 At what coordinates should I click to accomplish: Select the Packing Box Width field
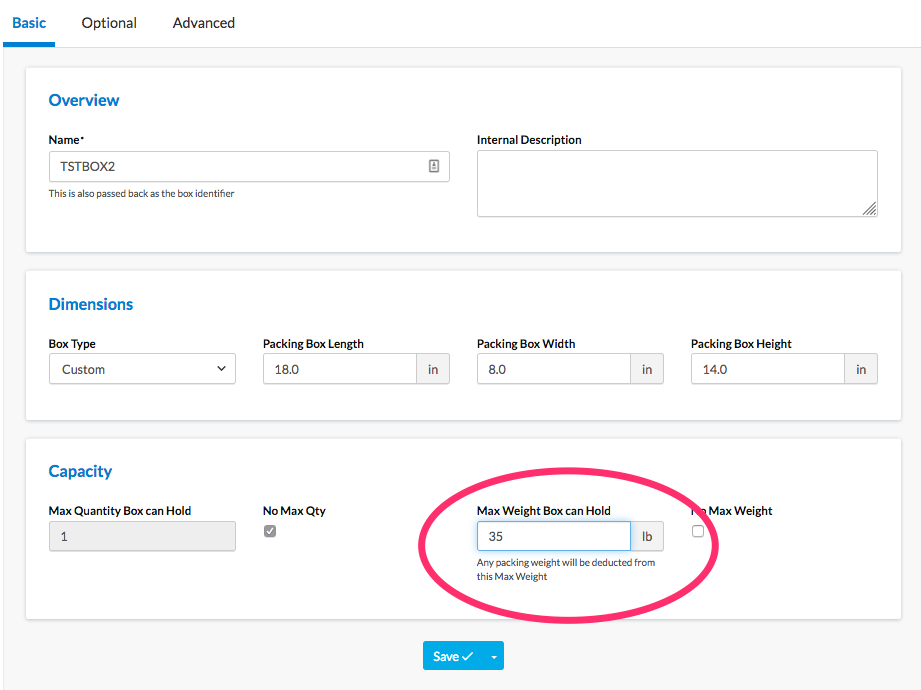553,369
